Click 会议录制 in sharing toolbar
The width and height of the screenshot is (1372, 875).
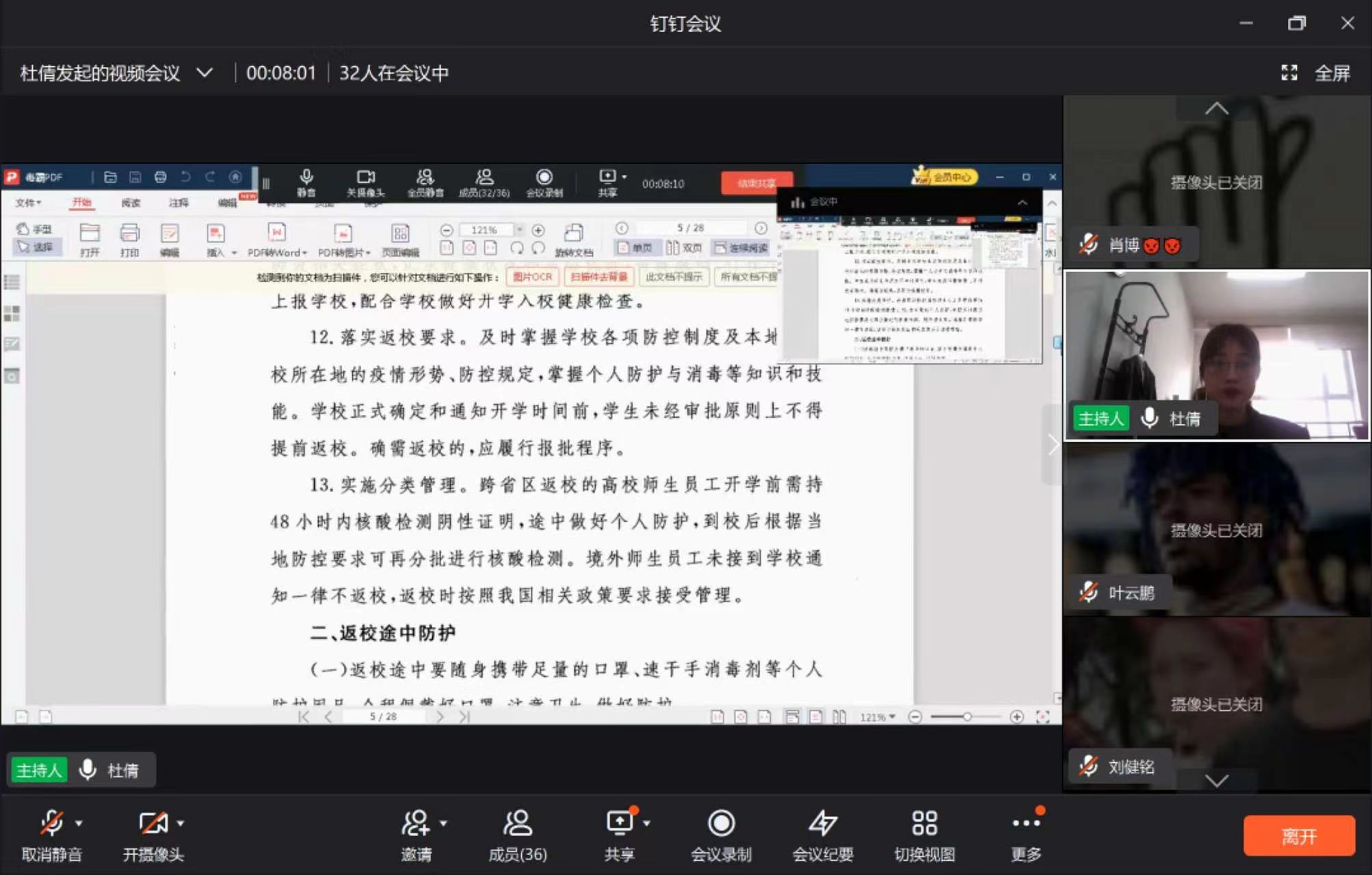pyautogui.click(x=544, y=183)
